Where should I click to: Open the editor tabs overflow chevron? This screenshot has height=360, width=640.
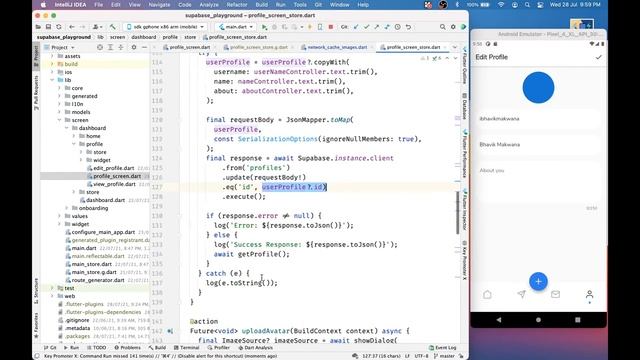coord(455,47)
